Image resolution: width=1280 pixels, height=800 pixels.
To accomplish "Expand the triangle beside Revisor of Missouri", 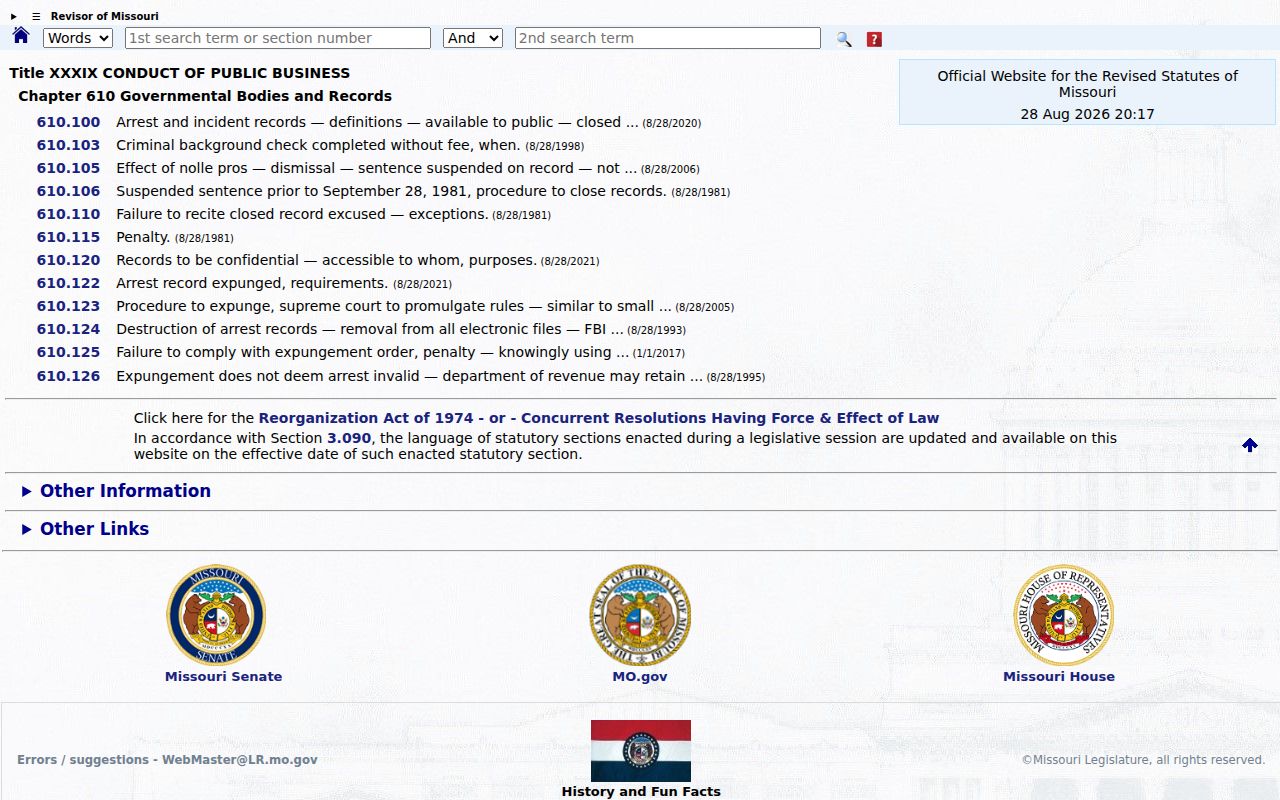I will (14, 16).
